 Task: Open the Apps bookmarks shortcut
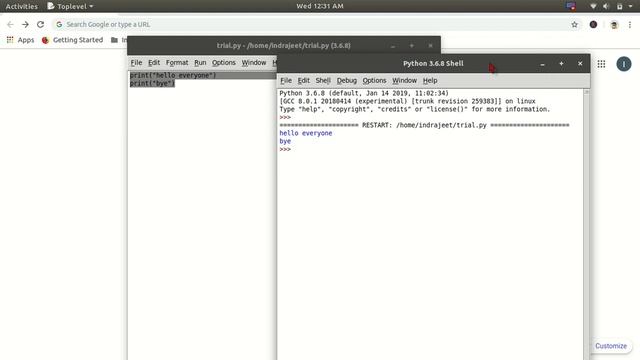[20, 40]
